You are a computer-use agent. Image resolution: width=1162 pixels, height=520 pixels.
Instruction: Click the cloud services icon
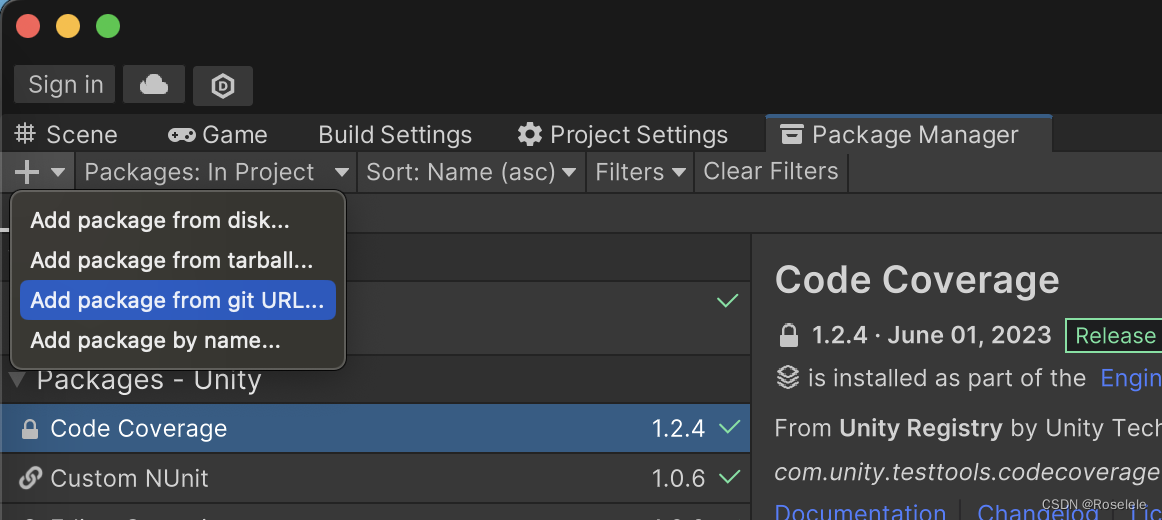(x=153, y=85)
